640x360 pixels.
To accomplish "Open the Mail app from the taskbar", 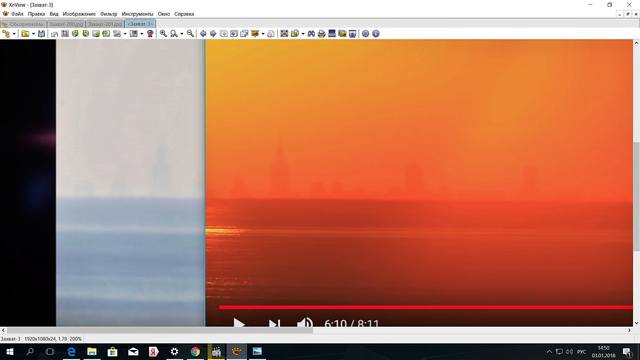I will pyautogui.click(x=133, y=351).
